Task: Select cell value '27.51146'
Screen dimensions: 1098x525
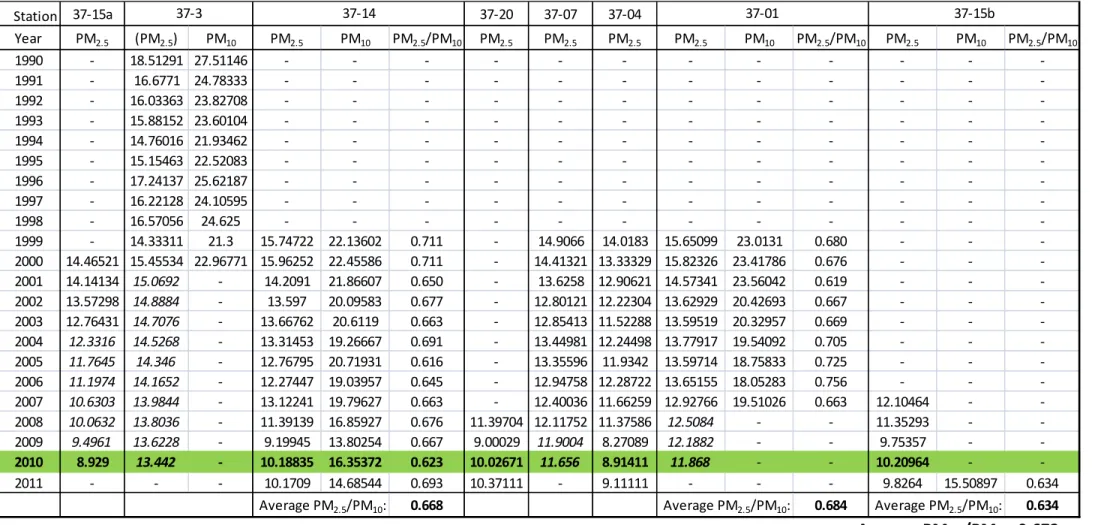Action: [x=221, y=61]
